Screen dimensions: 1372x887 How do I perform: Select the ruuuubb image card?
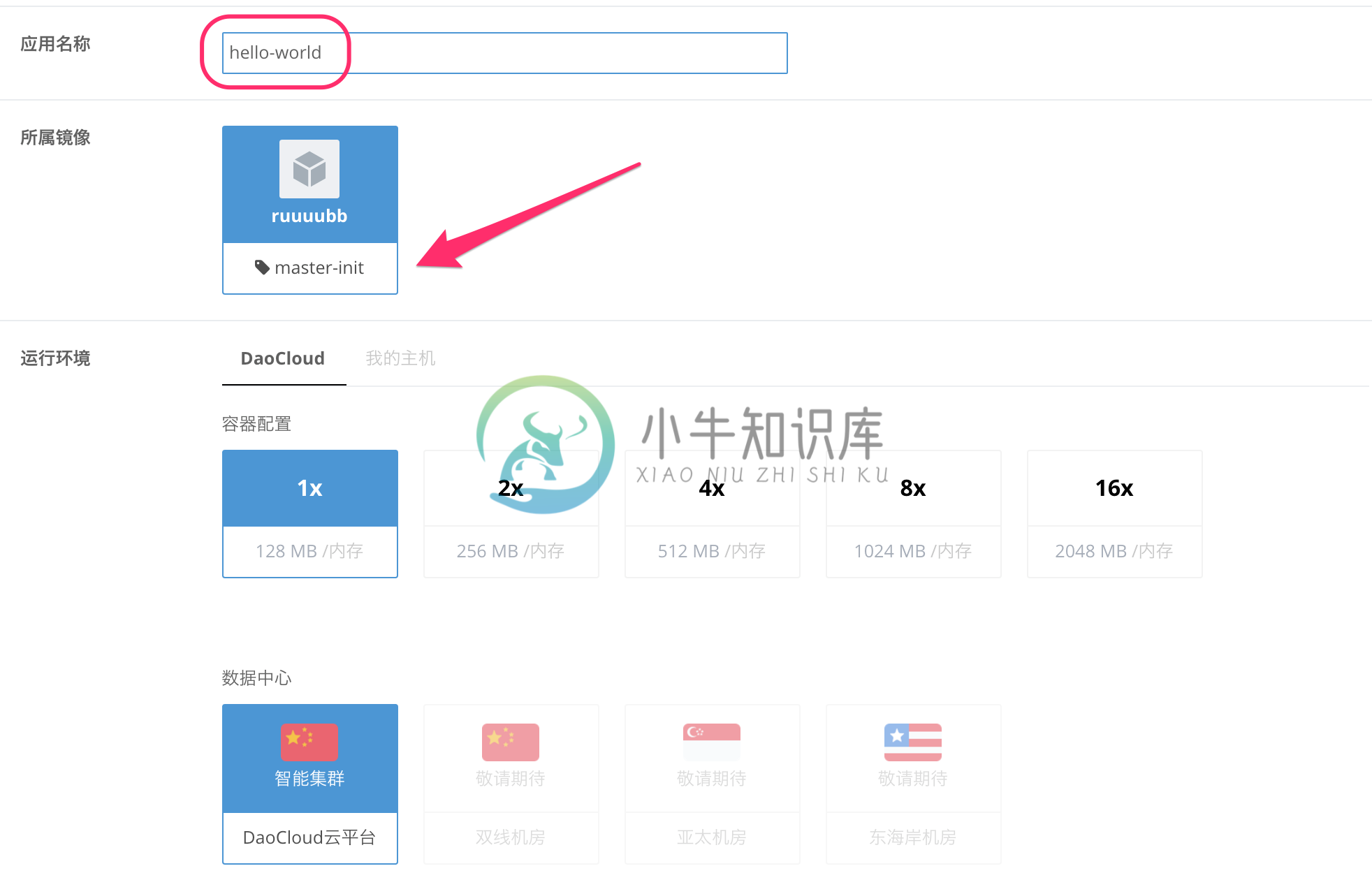[310, 210]
